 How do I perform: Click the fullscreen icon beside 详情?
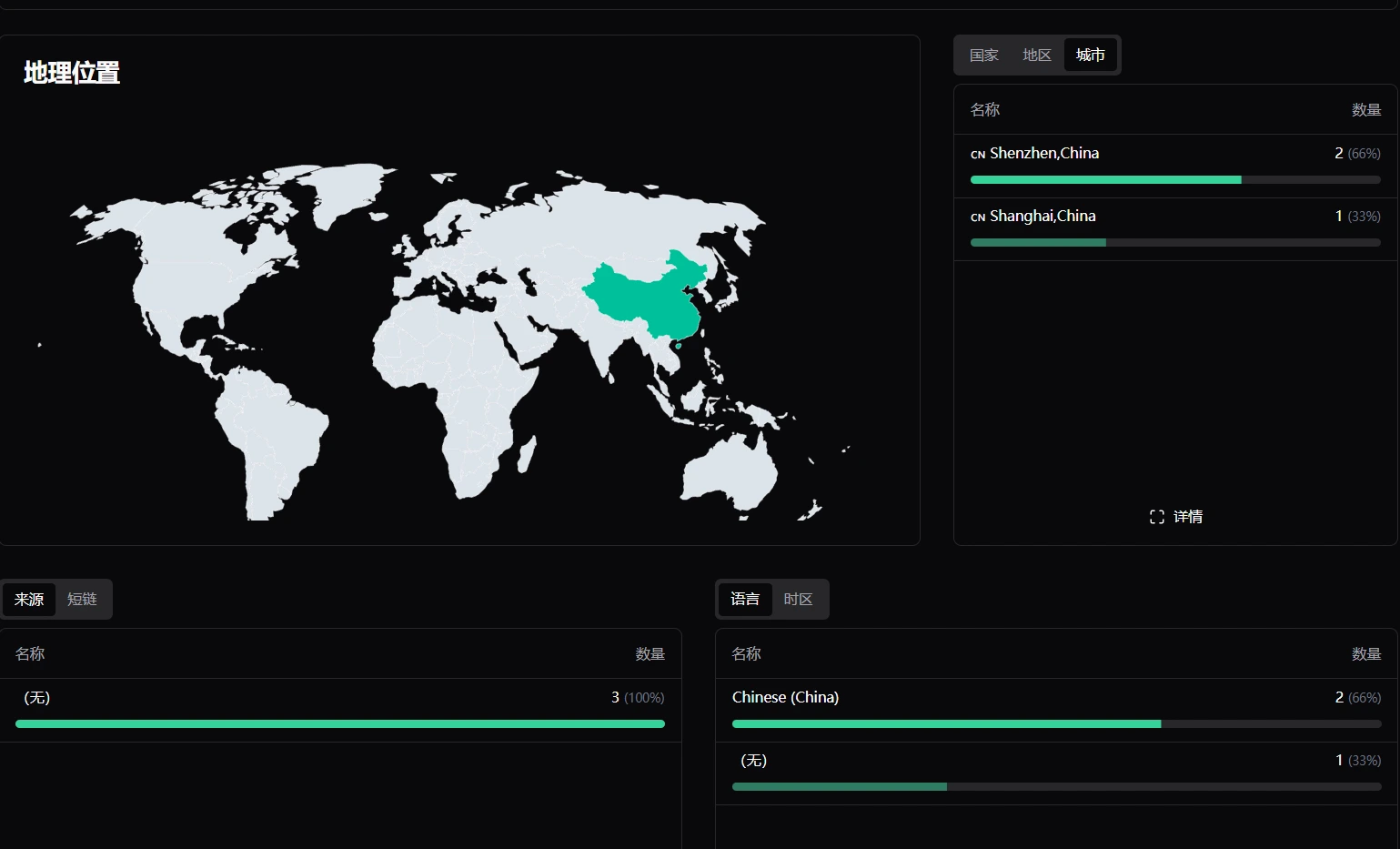(1156, 517)
